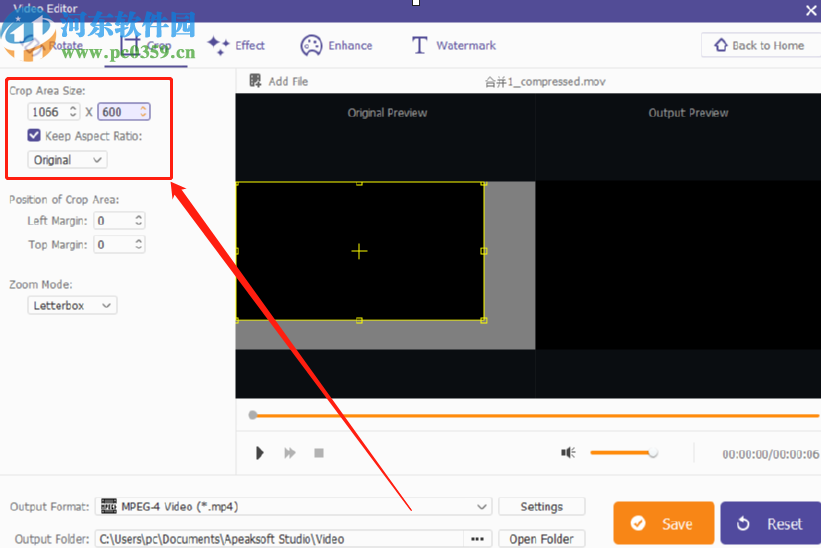Viewport: 821px width, 548px height.
Task: Switch to the Crop tab
Action: 146,46
